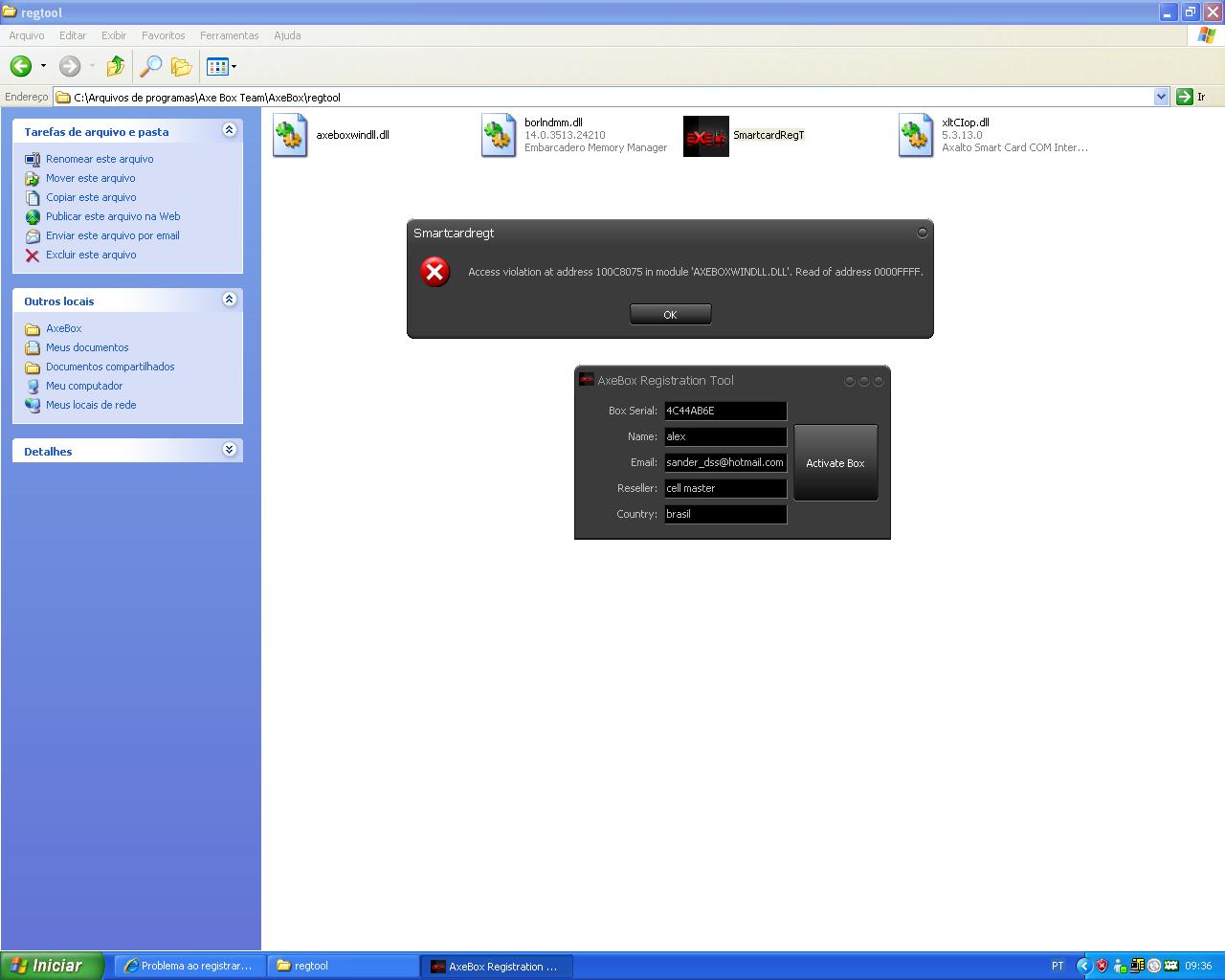Click the green Back arrow button
The height and width of the screenshot is (980, 1225).
click(x=21, y=66)
